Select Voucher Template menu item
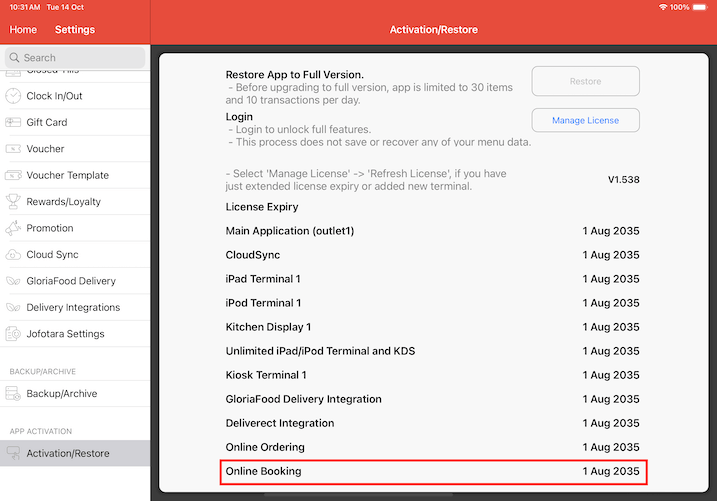This screenshot has height=501, width=717. pyautogui.click(x=75, y=176)
